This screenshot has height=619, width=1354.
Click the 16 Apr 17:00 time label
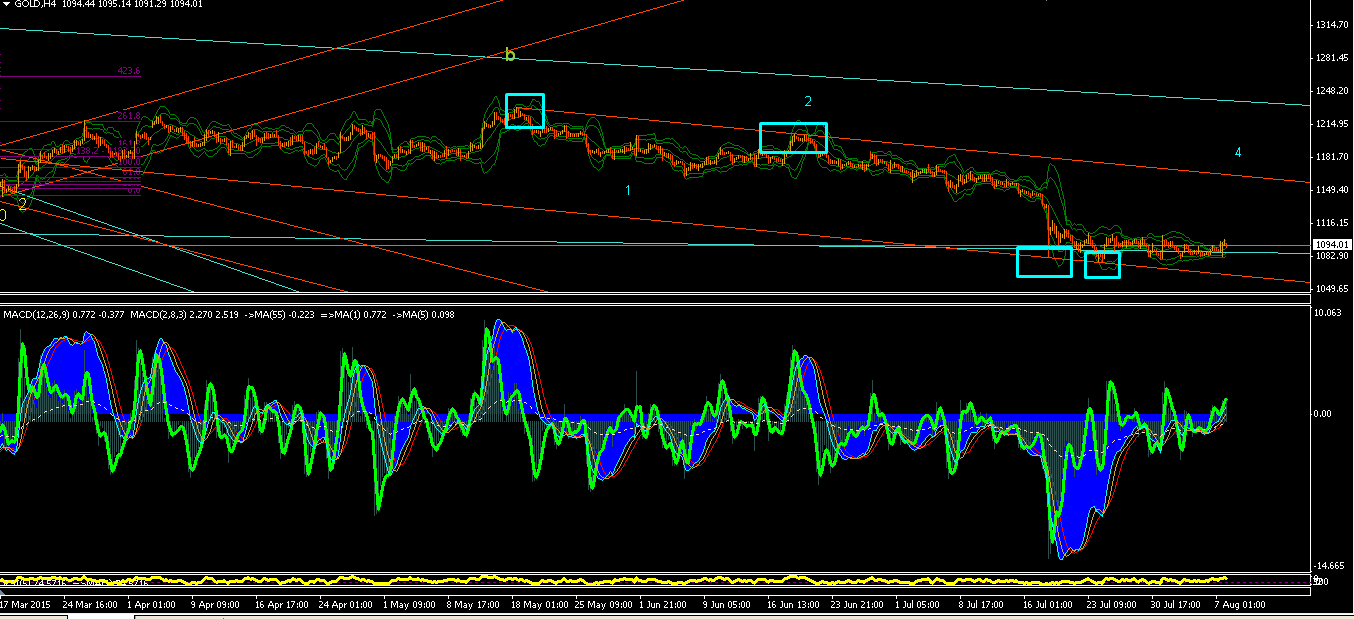click(x=281, y=605)
